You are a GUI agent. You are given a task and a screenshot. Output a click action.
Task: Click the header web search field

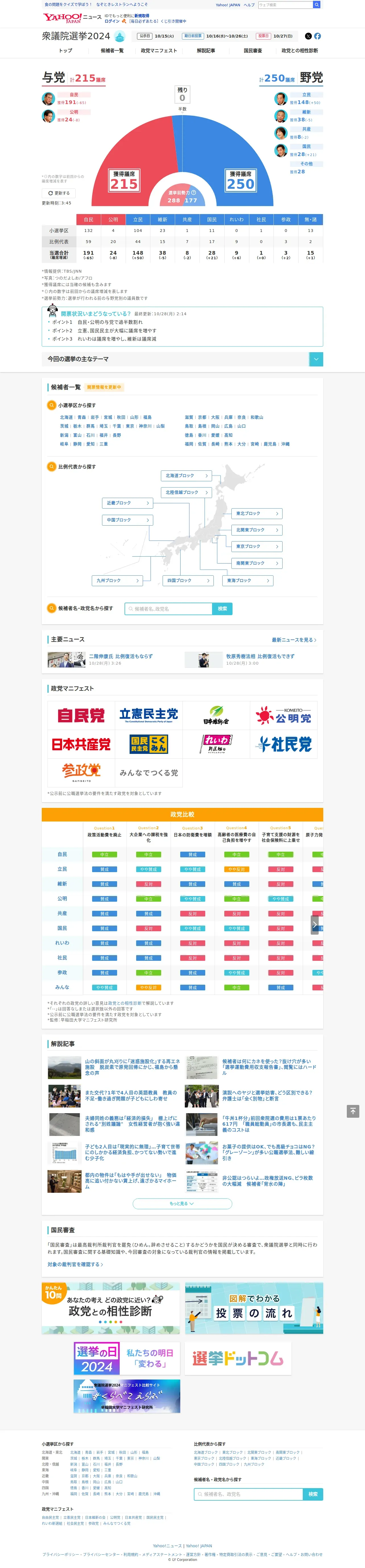click(x=285, y=5)
